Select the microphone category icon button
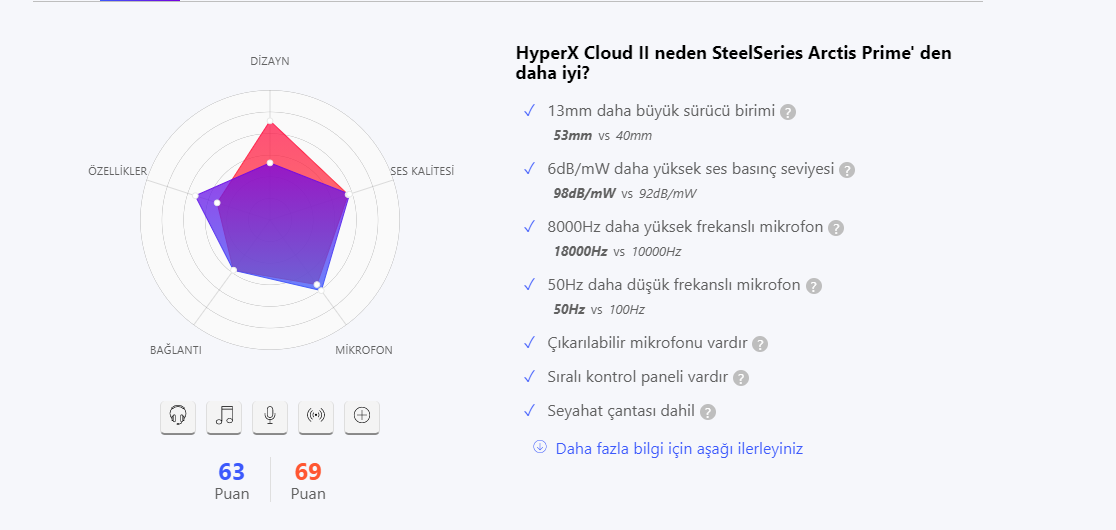 click(270, 416)
